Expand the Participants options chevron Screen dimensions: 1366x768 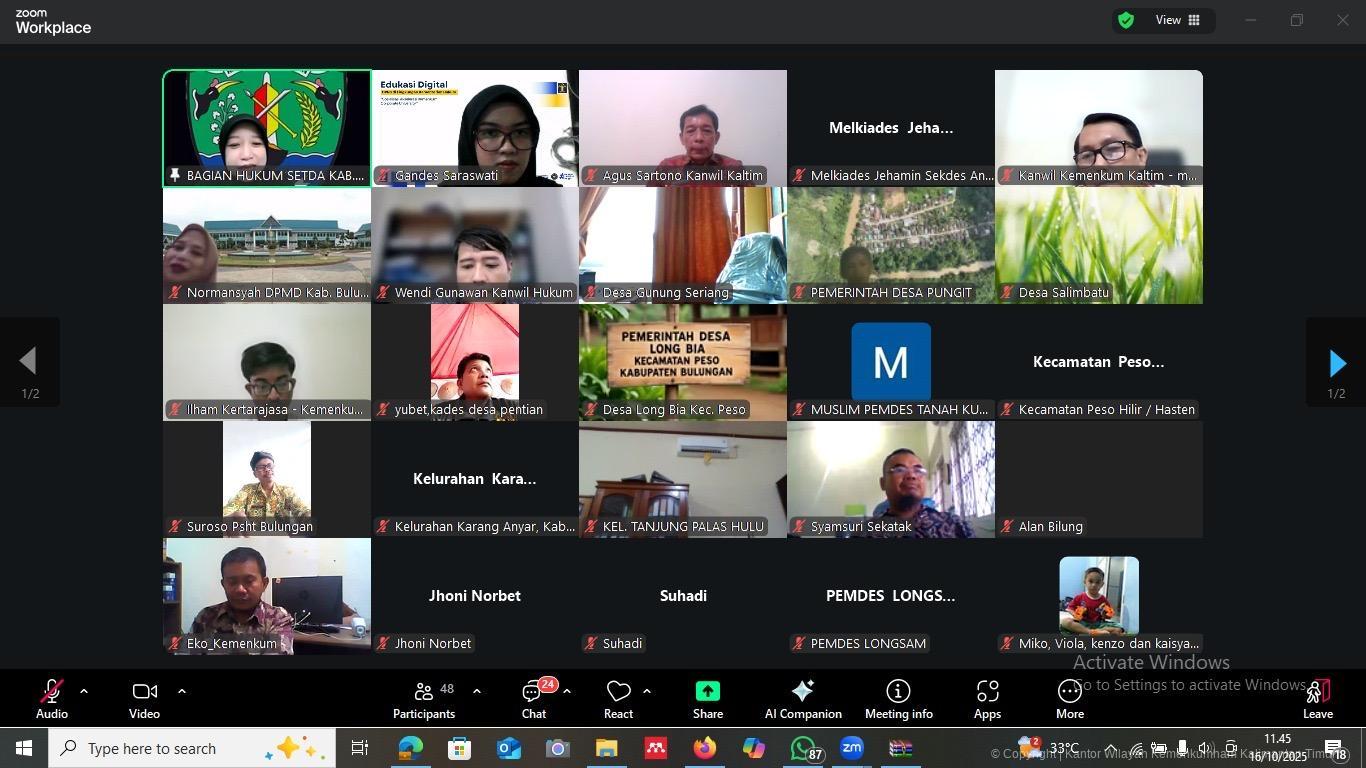click(476, 691)
